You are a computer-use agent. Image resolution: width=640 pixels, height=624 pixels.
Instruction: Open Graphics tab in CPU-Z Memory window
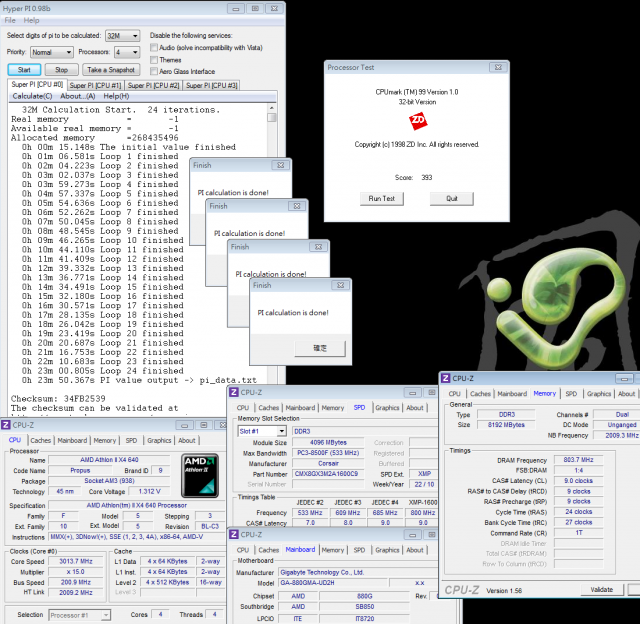pyautogui.click(x=599, y=394)
